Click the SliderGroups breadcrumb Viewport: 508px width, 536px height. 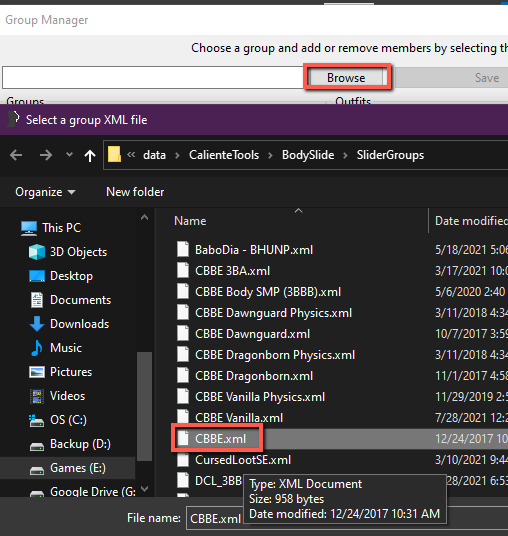point(390,155)
